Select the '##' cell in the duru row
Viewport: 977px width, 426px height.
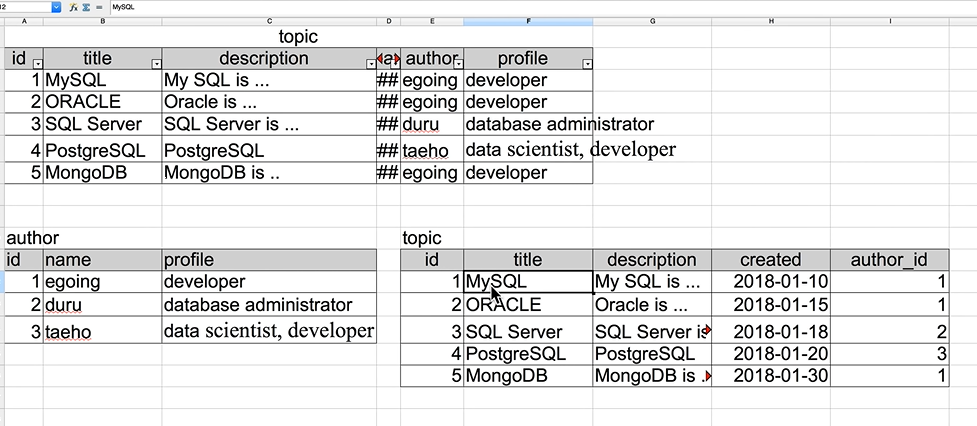(389, 124)
